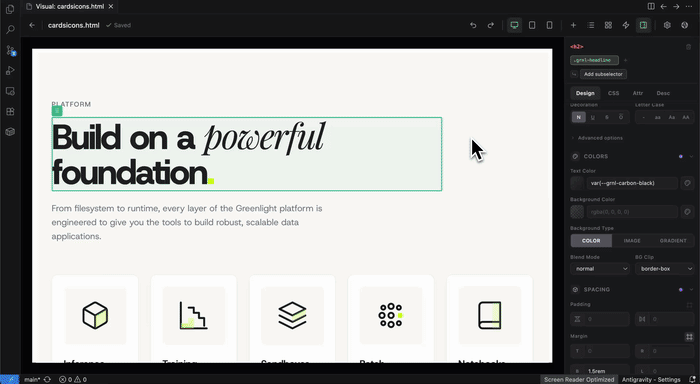Open the components grid icon in toolbar

(608, 25)
